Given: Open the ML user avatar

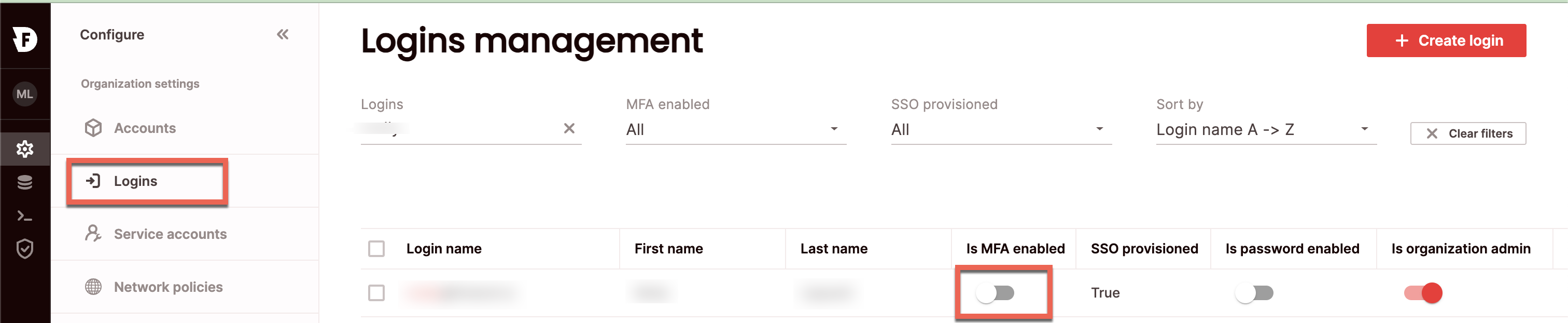Looking at the screenshot, I should click(25, 94).
